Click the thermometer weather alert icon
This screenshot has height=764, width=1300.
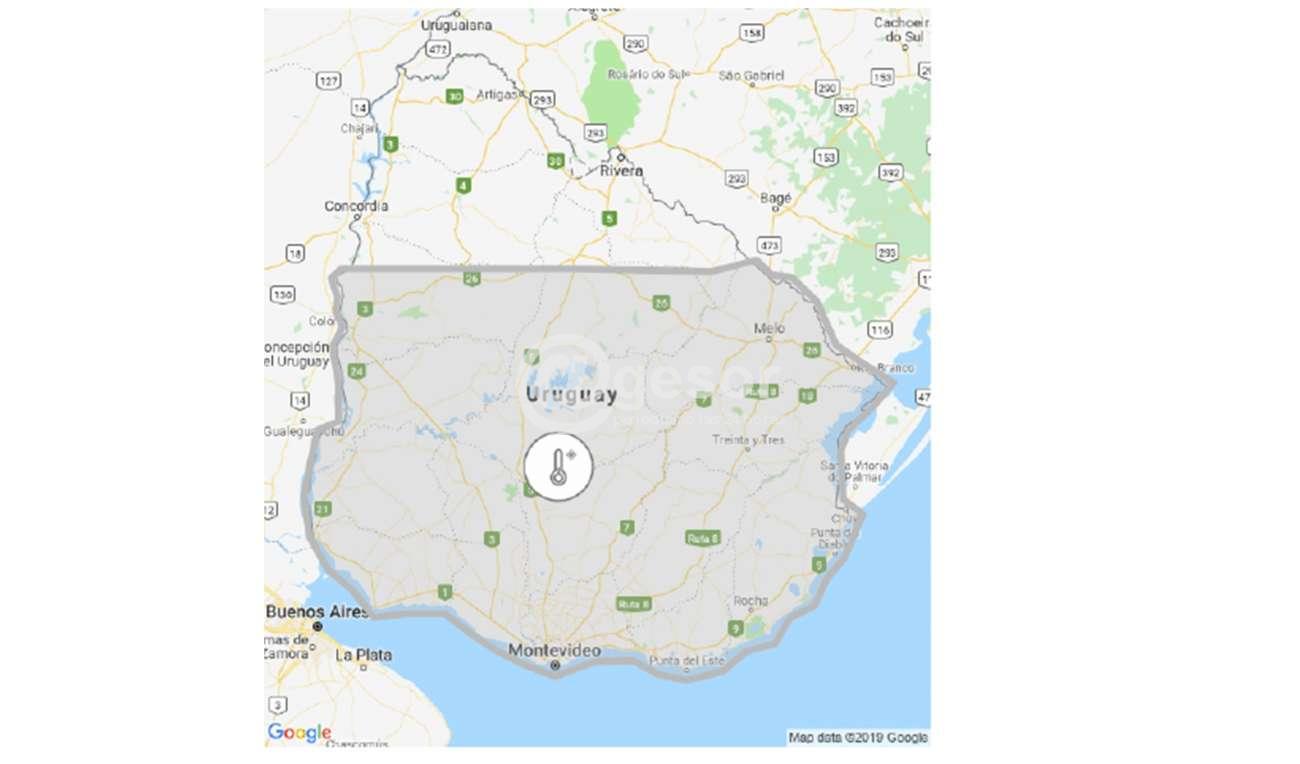click(559, 467)
